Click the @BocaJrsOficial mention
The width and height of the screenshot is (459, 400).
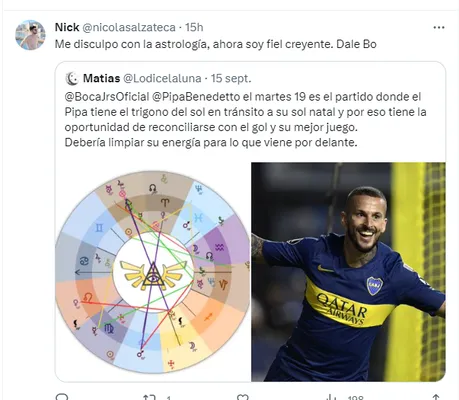click(107, 97)
